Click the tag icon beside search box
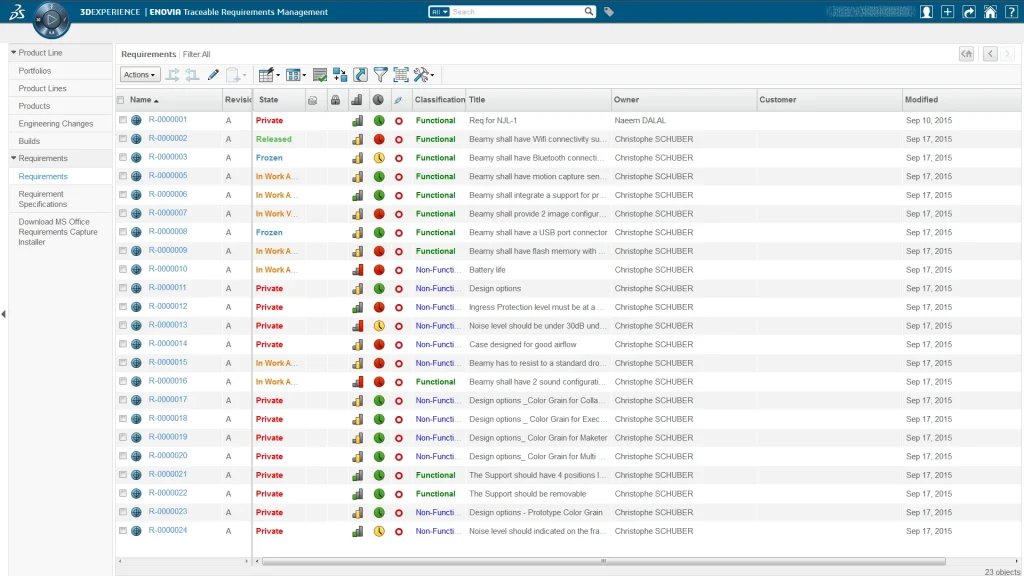This screenshot has width=1024, height=576. click(x=609, y=12)
